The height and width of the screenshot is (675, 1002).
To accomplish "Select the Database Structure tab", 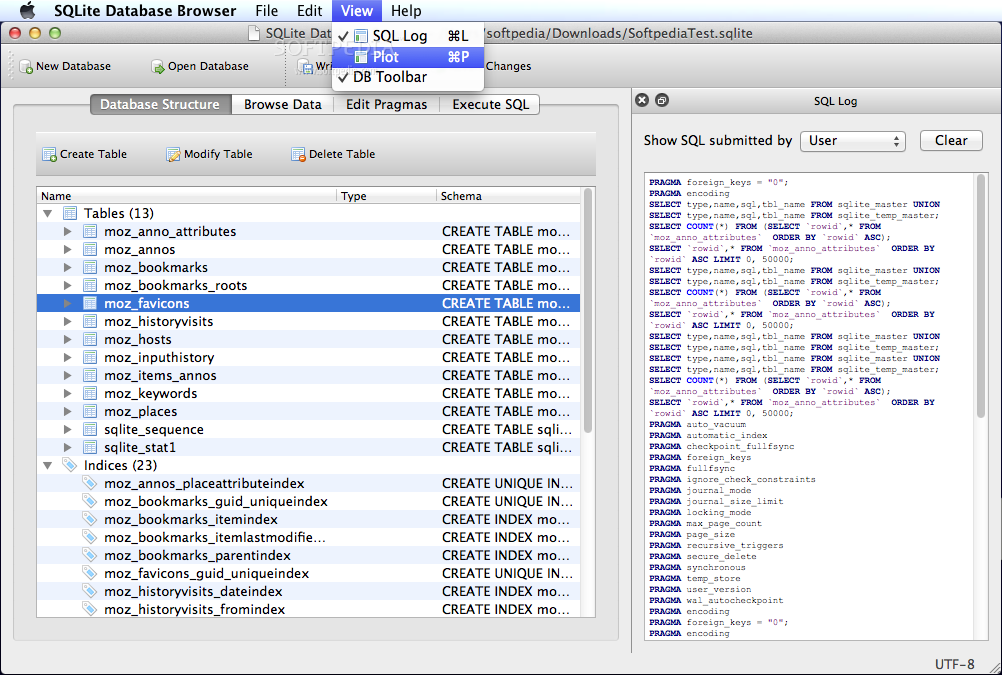I will point(160,104).
